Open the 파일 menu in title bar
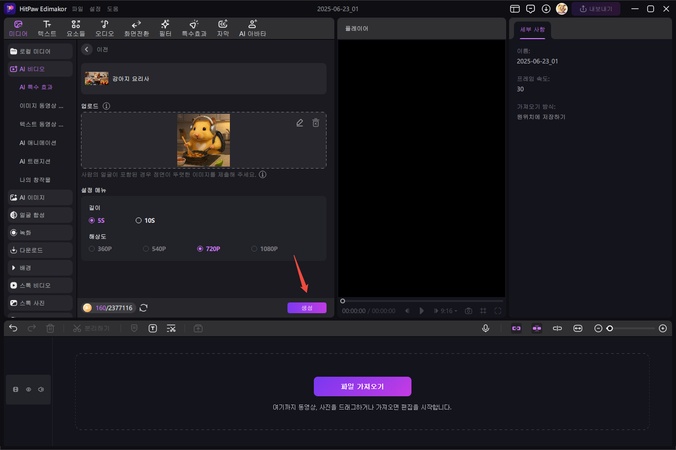The width and height of the screenshot is (676, 450). pos(78,9)
